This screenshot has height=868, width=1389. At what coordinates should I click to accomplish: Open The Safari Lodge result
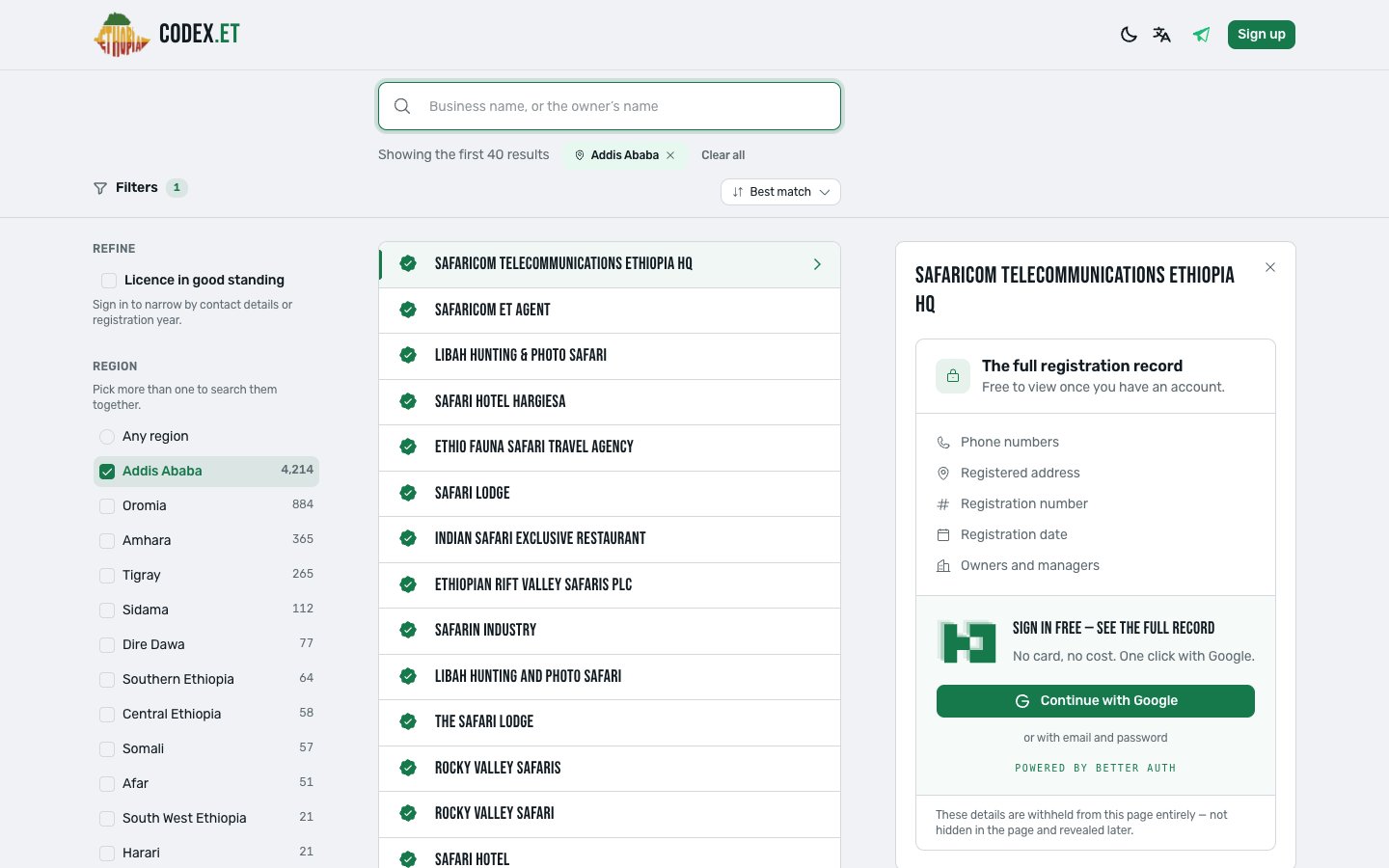click(610, 722)
